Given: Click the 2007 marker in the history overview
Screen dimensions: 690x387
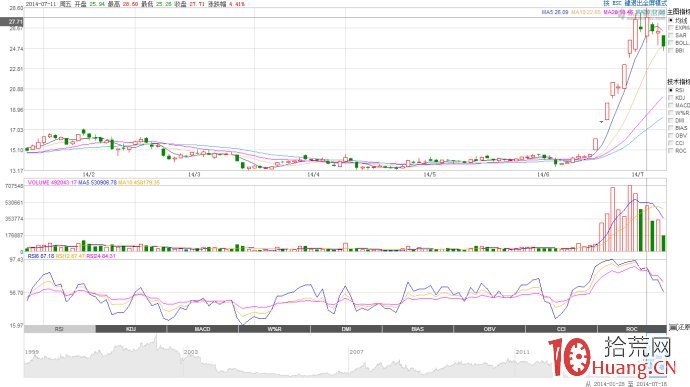Looking at the screenshot, I should click(x=356, y=352).
